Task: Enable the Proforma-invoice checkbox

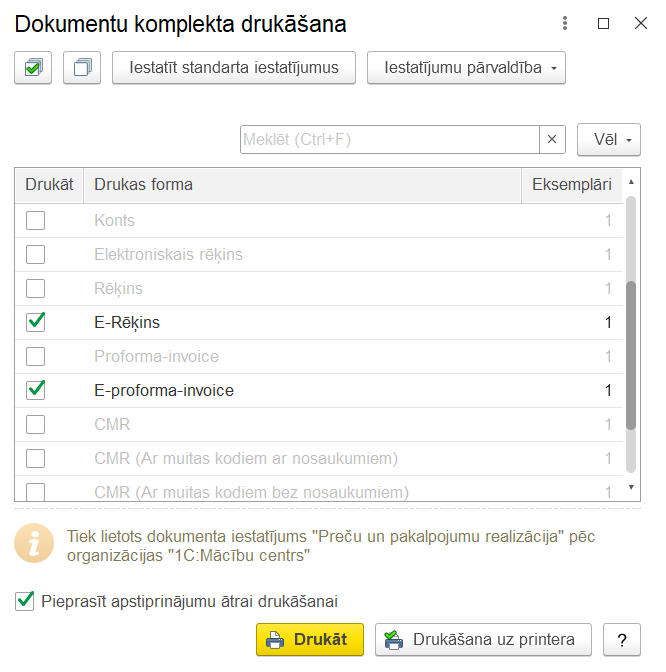Action: click(36, 356)
